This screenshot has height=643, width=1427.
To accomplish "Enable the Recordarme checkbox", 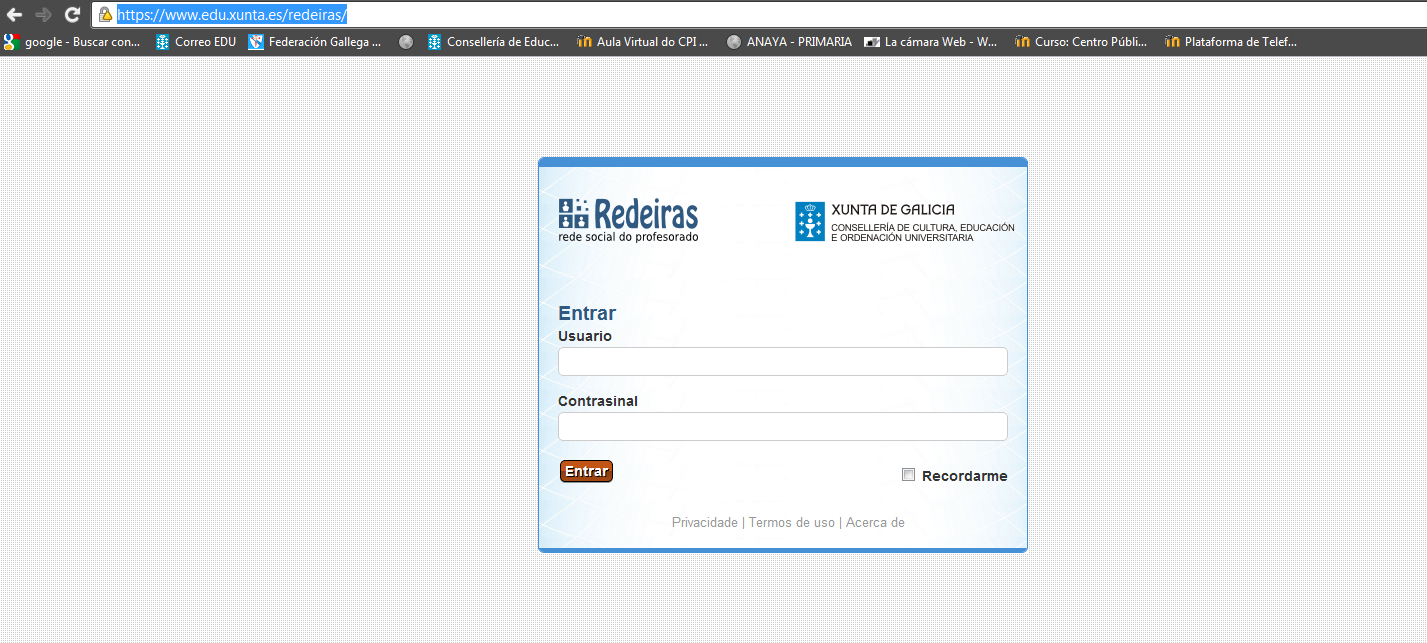I will click(908, 475).
